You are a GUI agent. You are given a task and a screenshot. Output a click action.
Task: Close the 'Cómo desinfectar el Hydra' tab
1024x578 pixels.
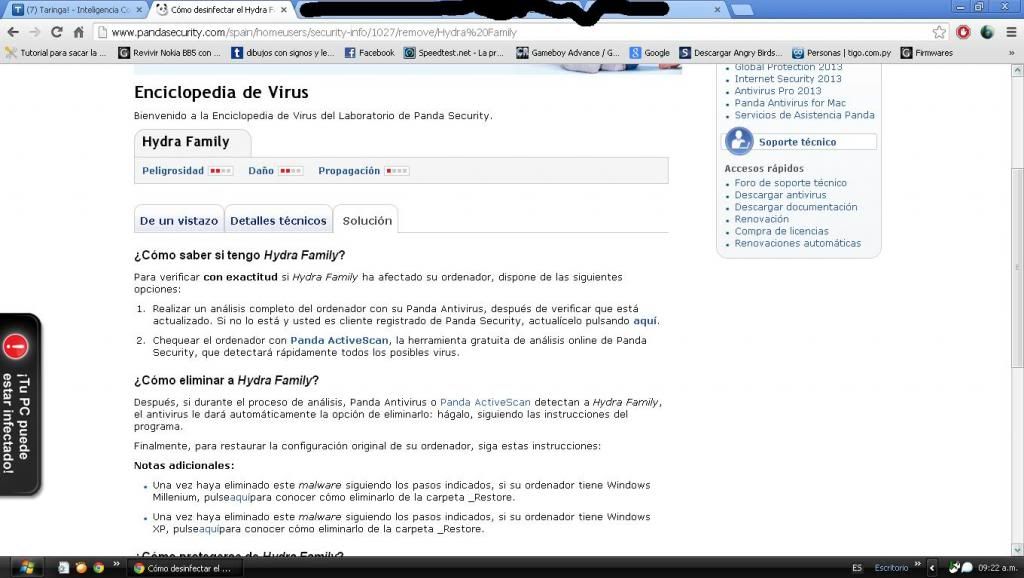tap(283, 10)
